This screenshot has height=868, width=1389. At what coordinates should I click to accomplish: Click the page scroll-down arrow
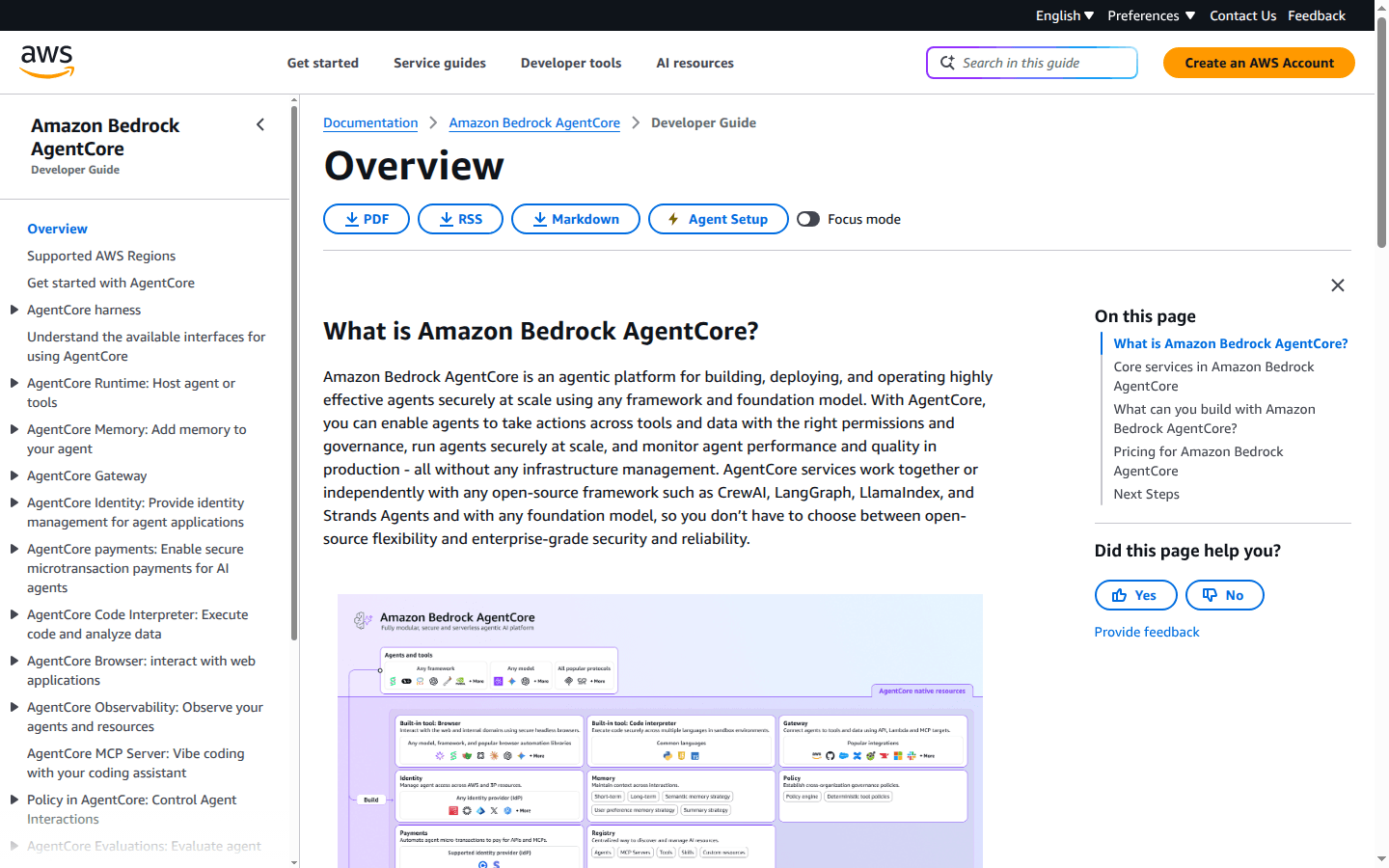(x=1381, y=858)
